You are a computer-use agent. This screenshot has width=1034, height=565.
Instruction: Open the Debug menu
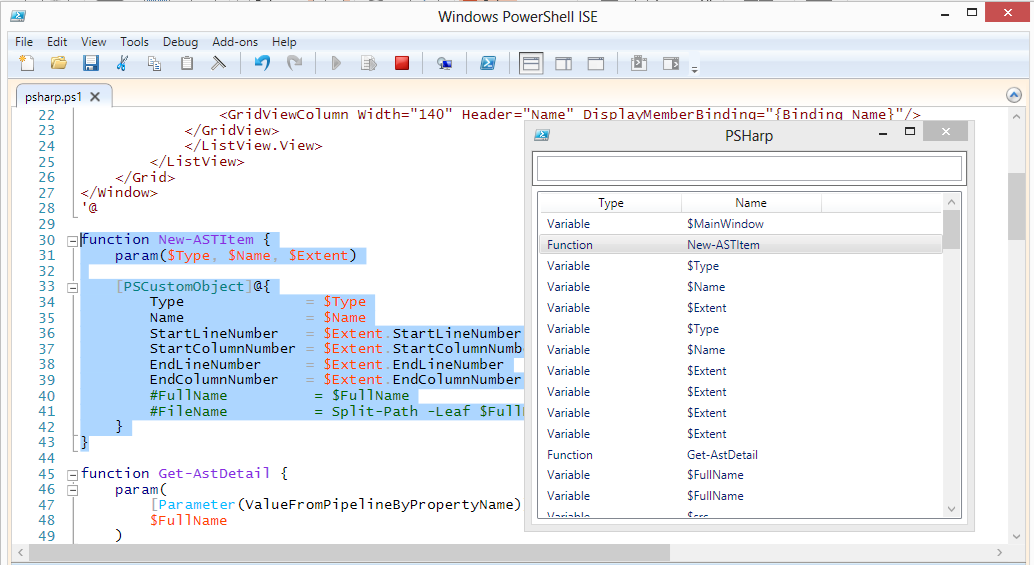(180, 42)
